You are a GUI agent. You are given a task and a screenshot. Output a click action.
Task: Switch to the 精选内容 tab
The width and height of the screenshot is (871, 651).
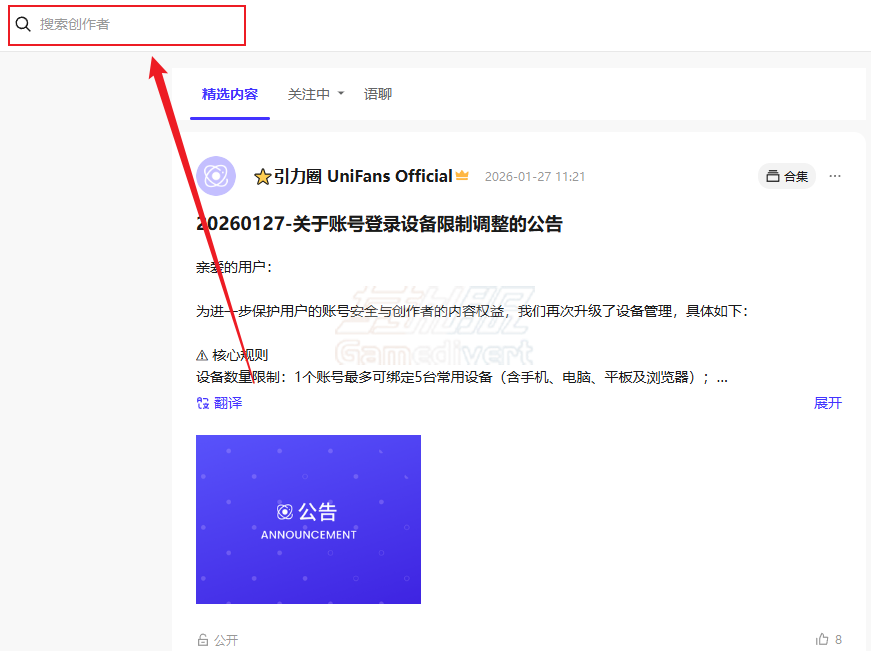[229, 93]
